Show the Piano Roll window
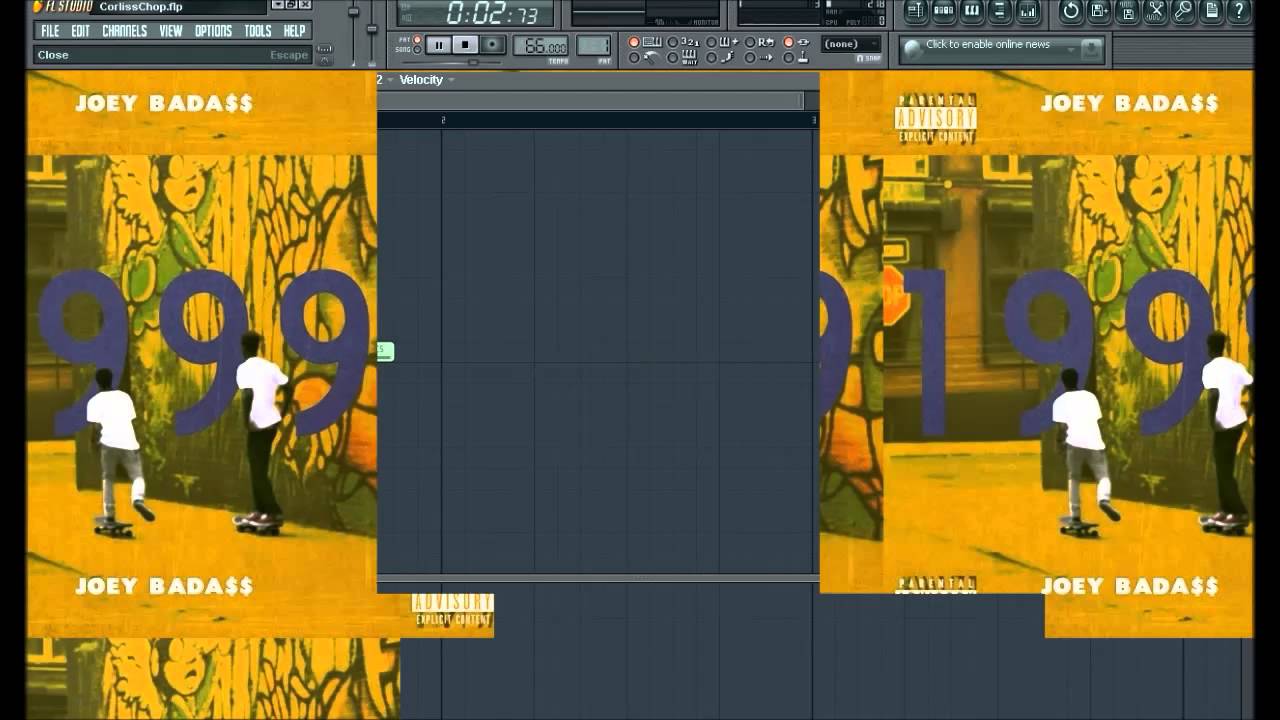 coord(971,11)
